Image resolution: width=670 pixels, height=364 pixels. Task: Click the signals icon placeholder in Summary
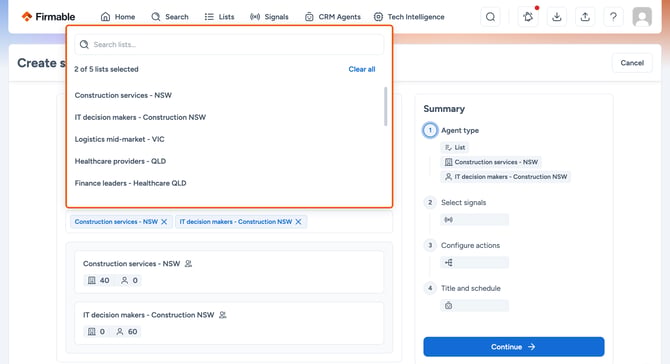point(448,220)
